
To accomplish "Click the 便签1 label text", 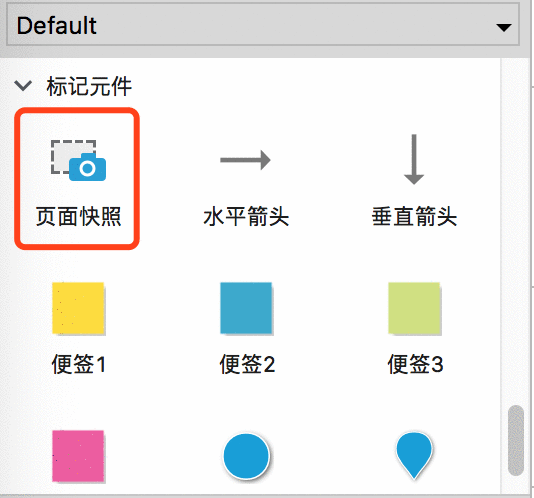I will coord(78,364).
